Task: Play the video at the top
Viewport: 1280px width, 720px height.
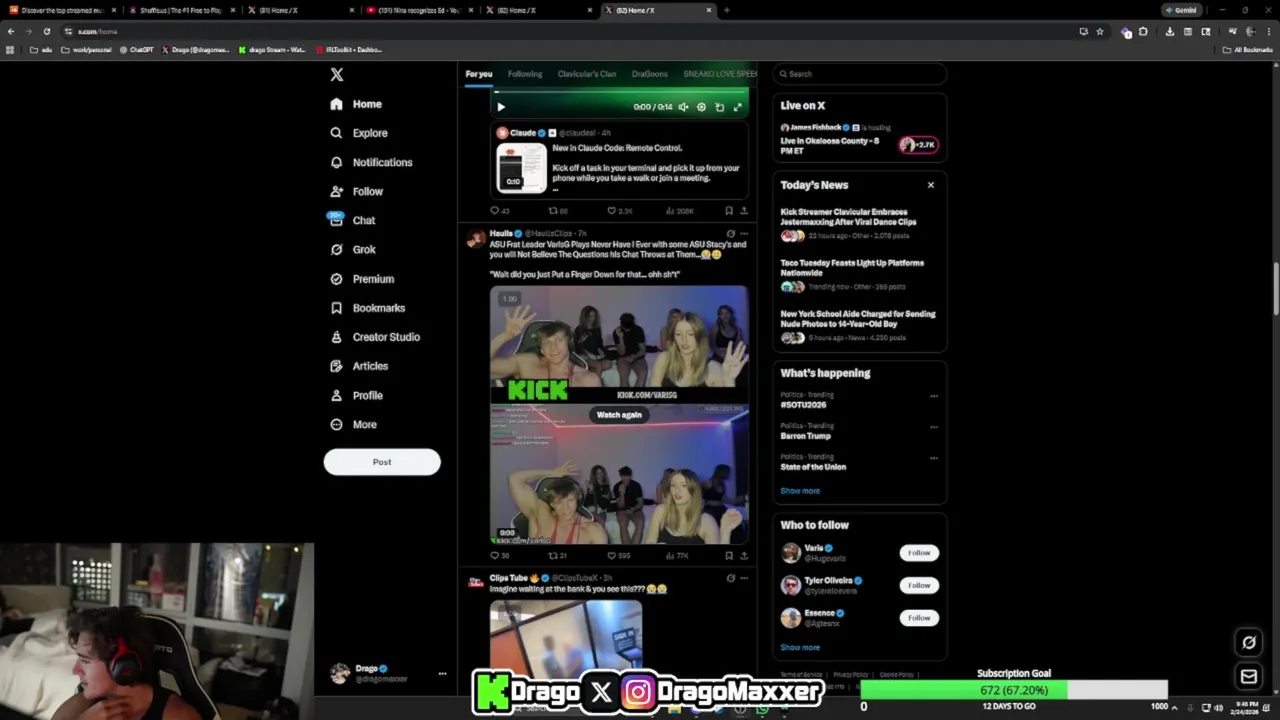Action: pos(501,107)
